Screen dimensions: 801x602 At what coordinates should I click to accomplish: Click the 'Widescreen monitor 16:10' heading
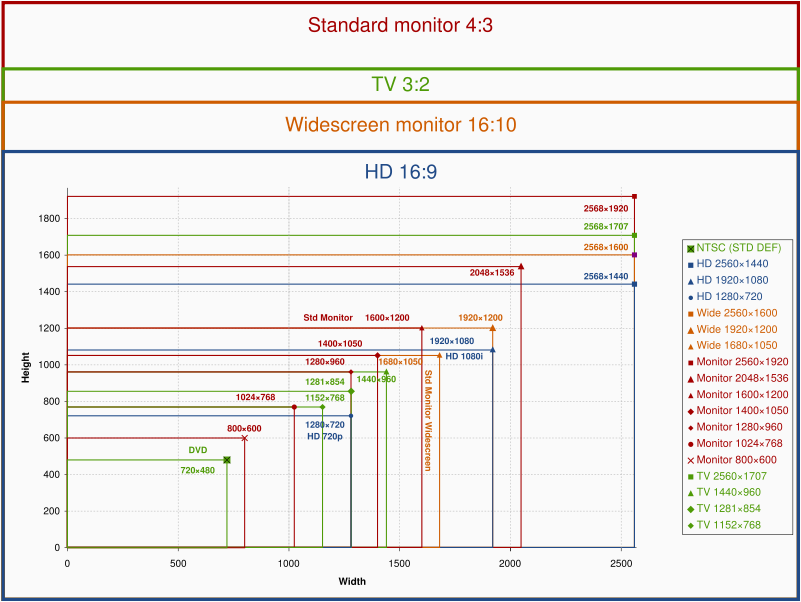(400, 125)
